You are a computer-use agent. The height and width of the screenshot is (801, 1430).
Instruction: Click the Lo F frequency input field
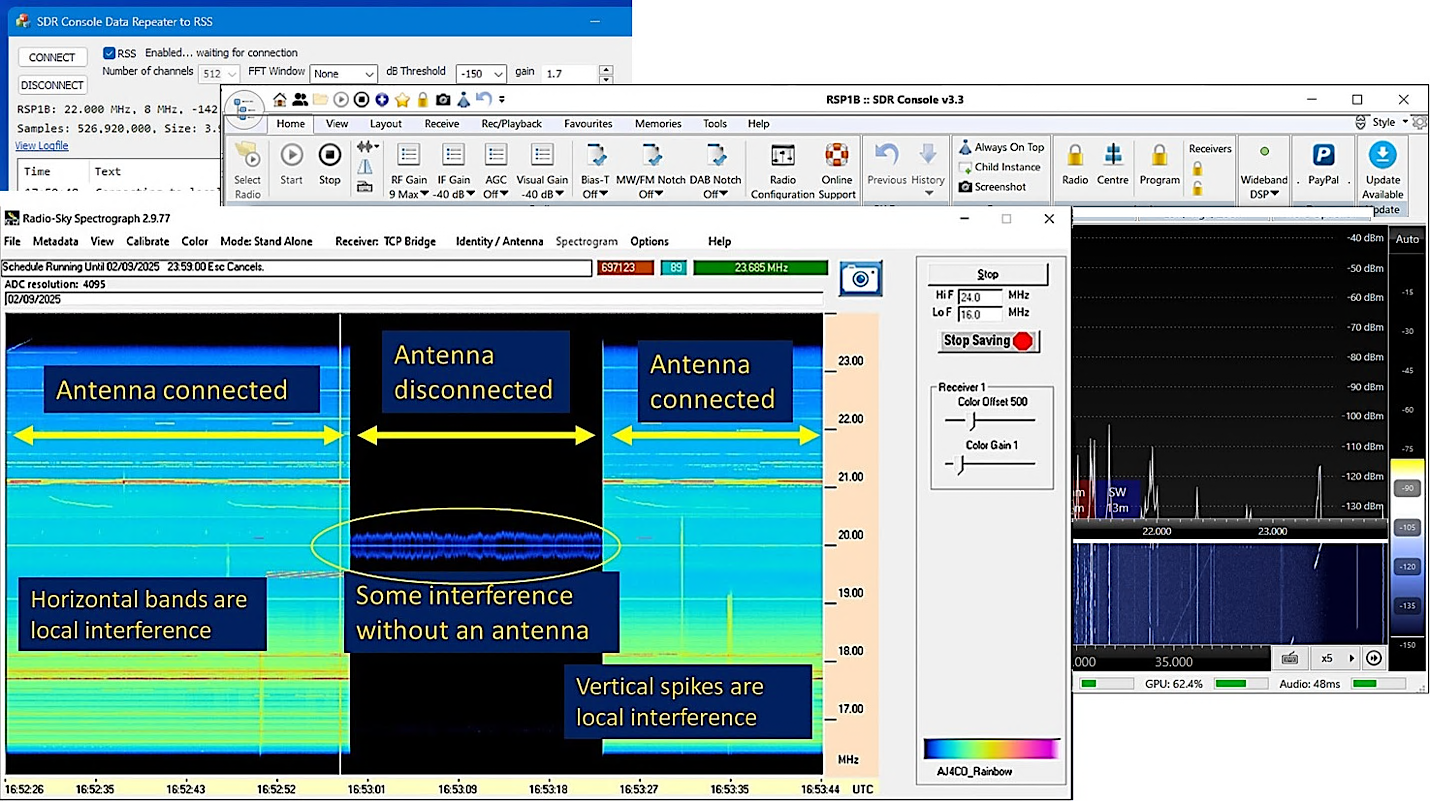[980, 313]
